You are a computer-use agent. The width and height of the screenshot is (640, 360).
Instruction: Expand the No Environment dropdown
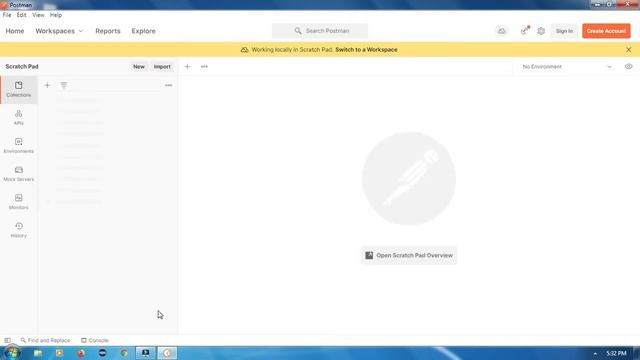point(567,67)
